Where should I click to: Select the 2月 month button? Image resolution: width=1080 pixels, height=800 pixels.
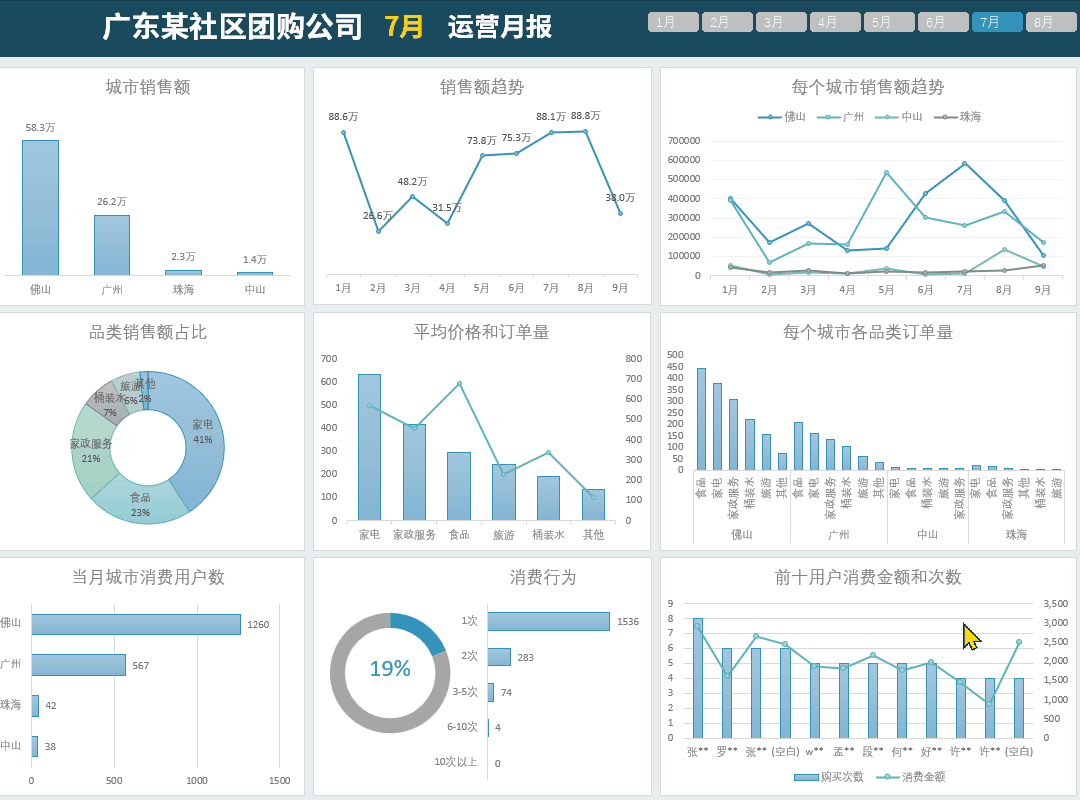(x=727, y=20)
